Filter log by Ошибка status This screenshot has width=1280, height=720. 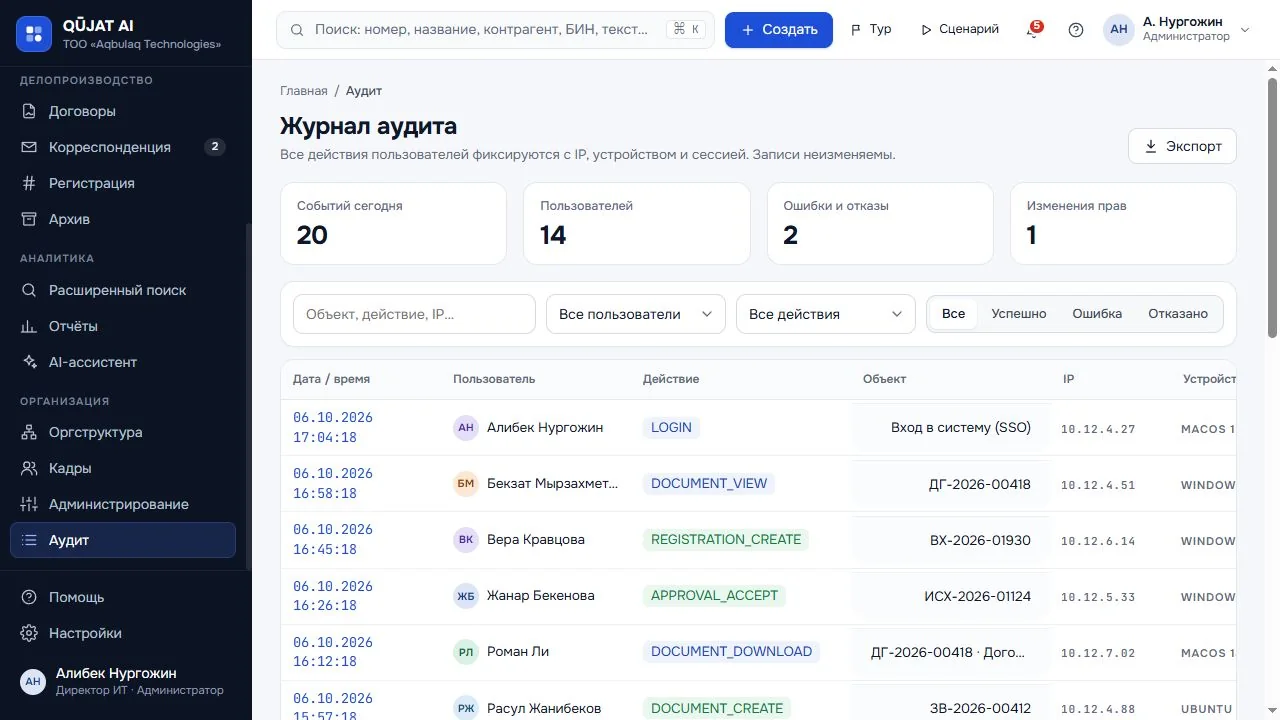coord(1097,314)
